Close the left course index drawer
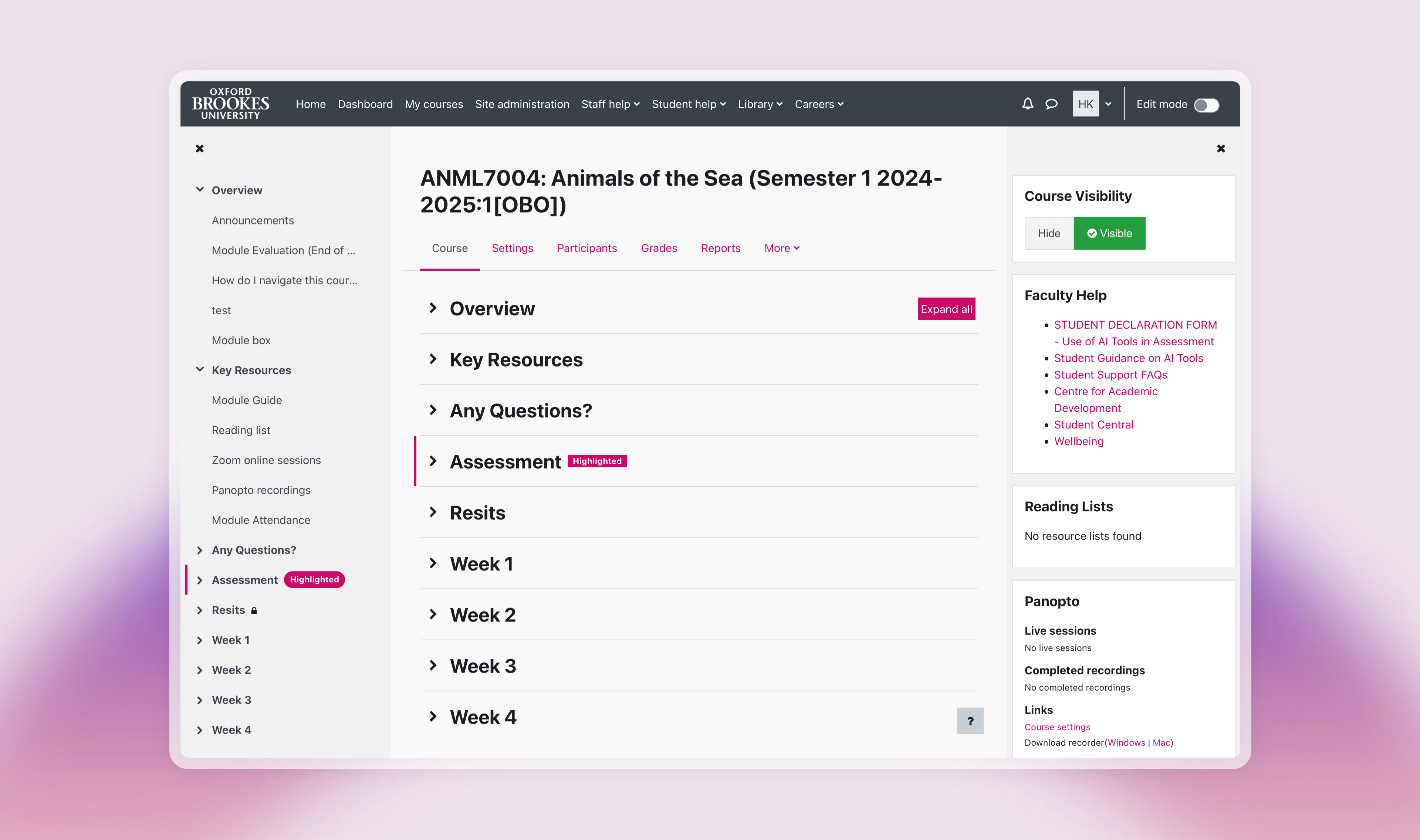1420x840 pixels. 200,148
